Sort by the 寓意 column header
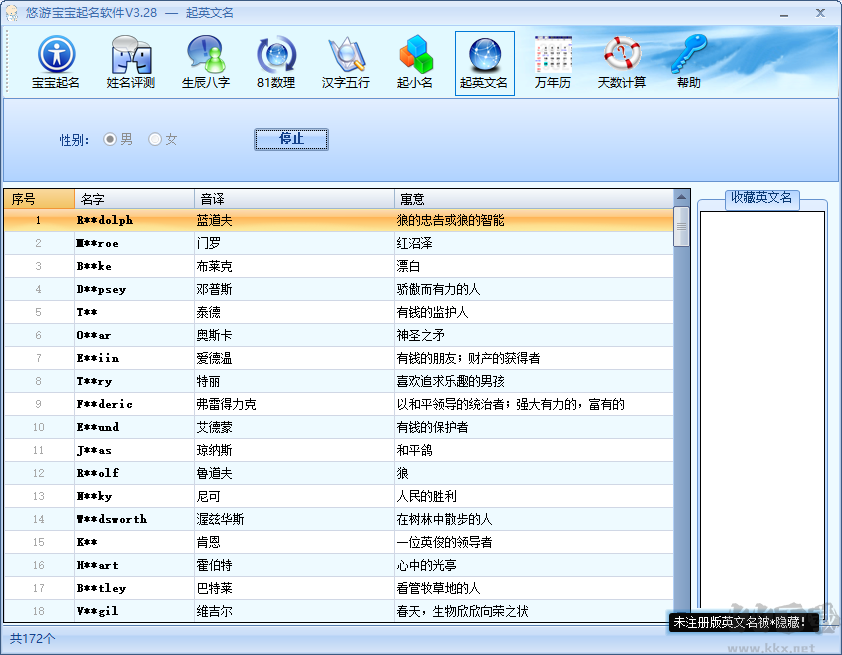Screen dimensions: 842x655 [533, 199]
